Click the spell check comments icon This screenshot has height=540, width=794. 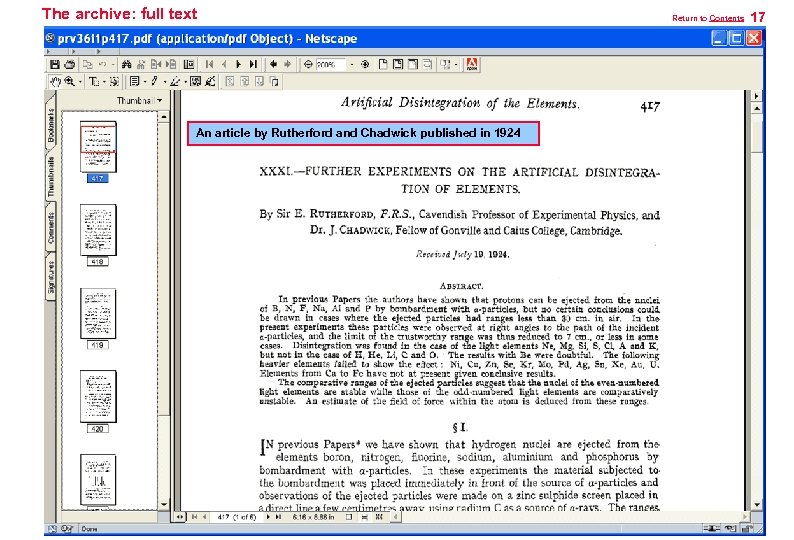(x=195, y=82)
